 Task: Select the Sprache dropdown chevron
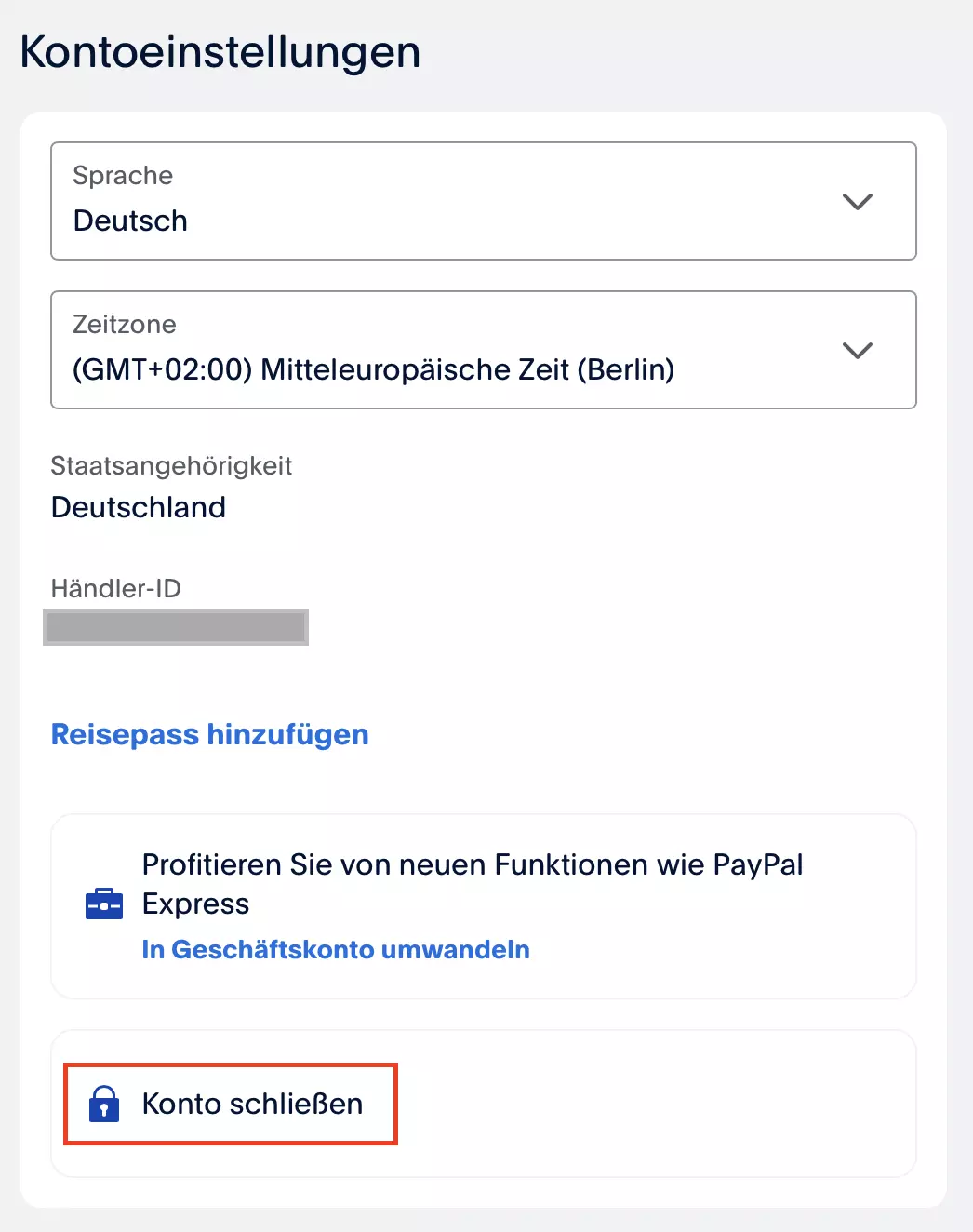coord(857,201)
